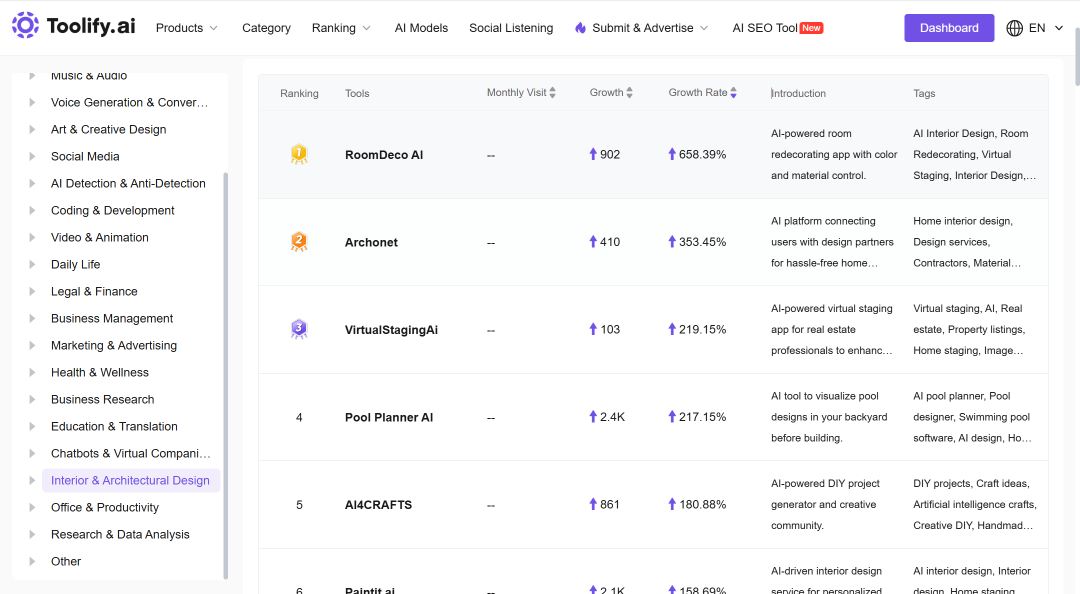The height and width of the screenshot is (594, 1080).
Task: Expand the Art & Creative Design arrow
Action: coord(32,130)
